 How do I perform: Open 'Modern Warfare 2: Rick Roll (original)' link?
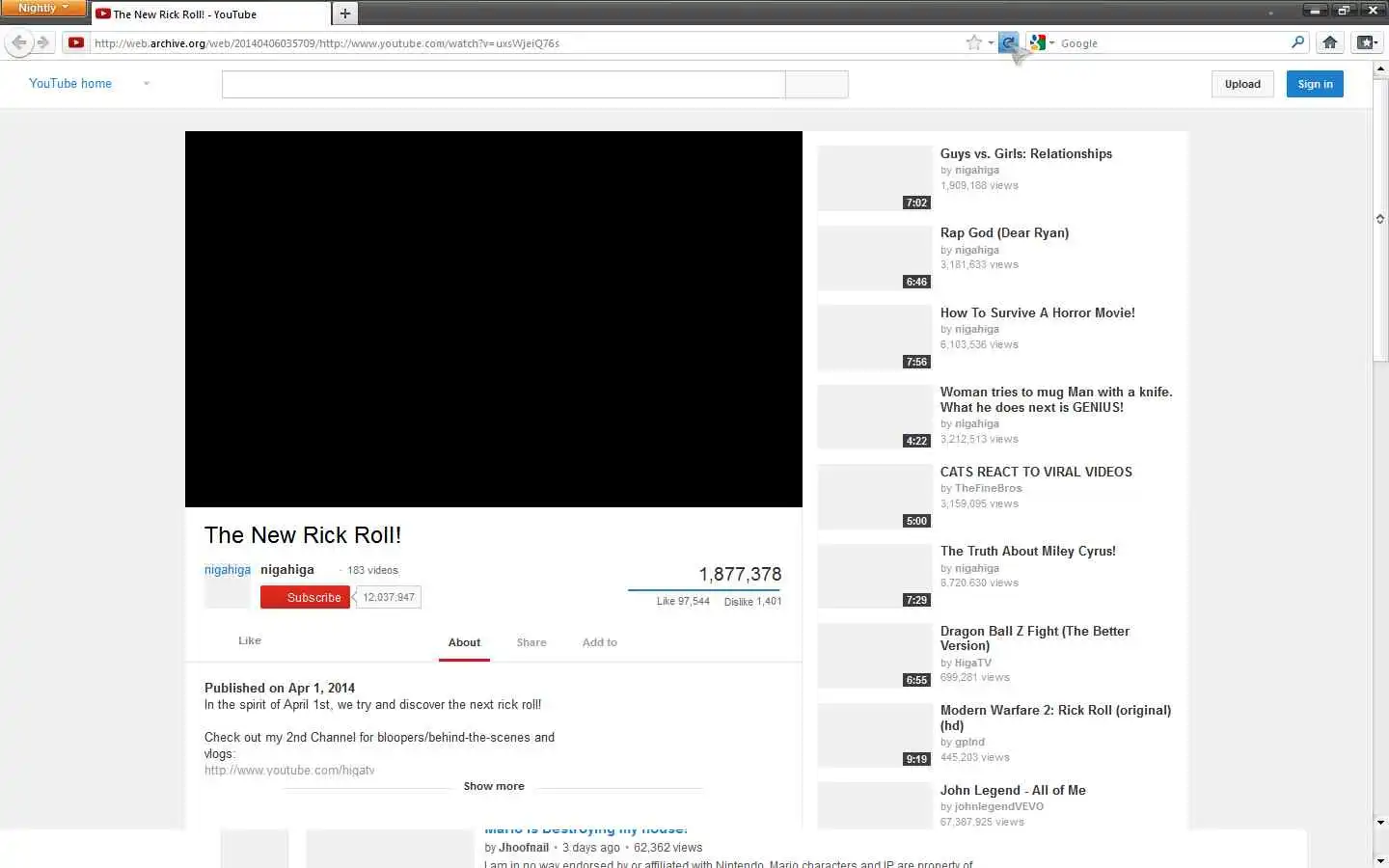pos(1055,718)
